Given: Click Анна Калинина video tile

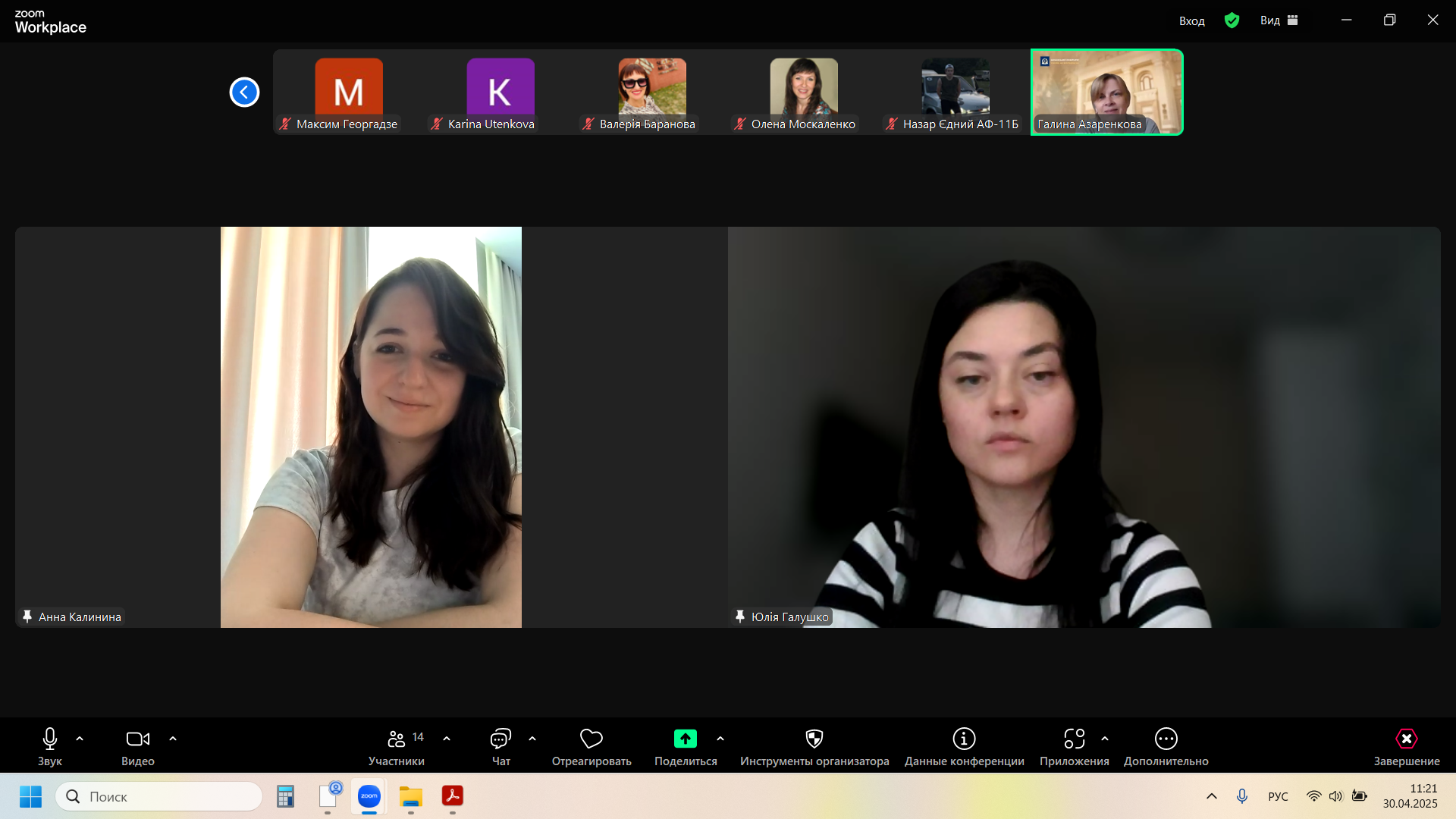Looking at the screenshot, I should (371, 427).
